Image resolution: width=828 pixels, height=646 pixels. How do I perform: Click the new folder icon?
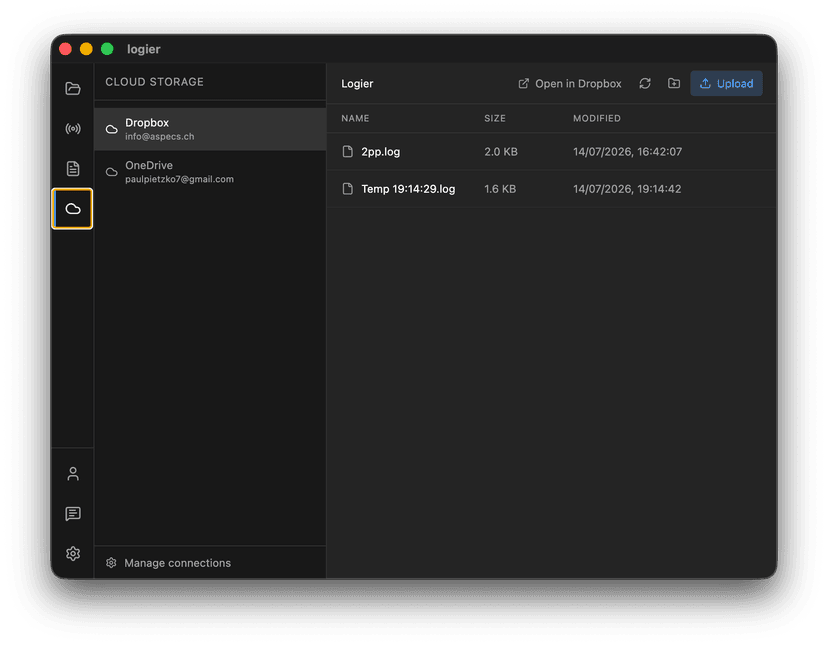tap(674, 83)
